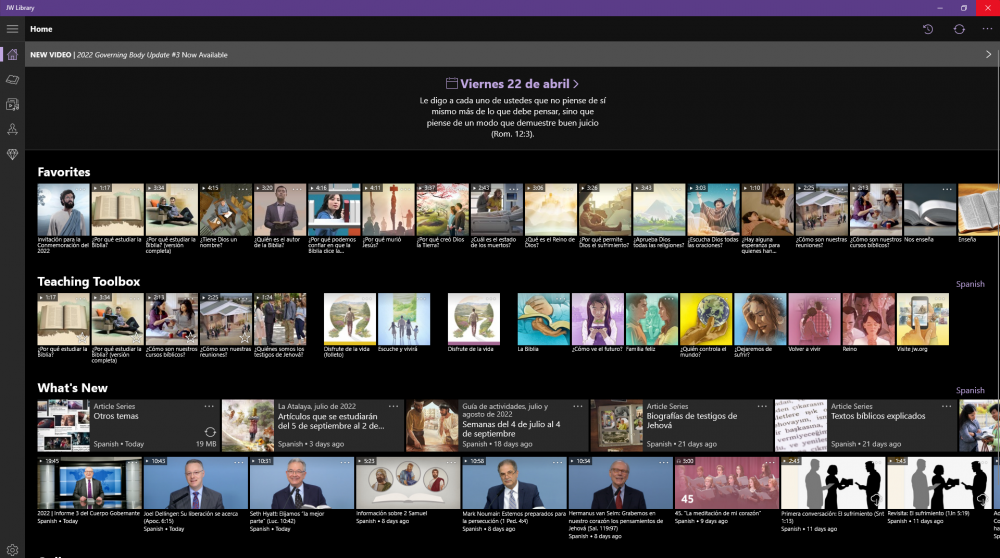Change Teaching Toolbox language from Spanish
This screenshot has width=1000, height=558.
969,284
